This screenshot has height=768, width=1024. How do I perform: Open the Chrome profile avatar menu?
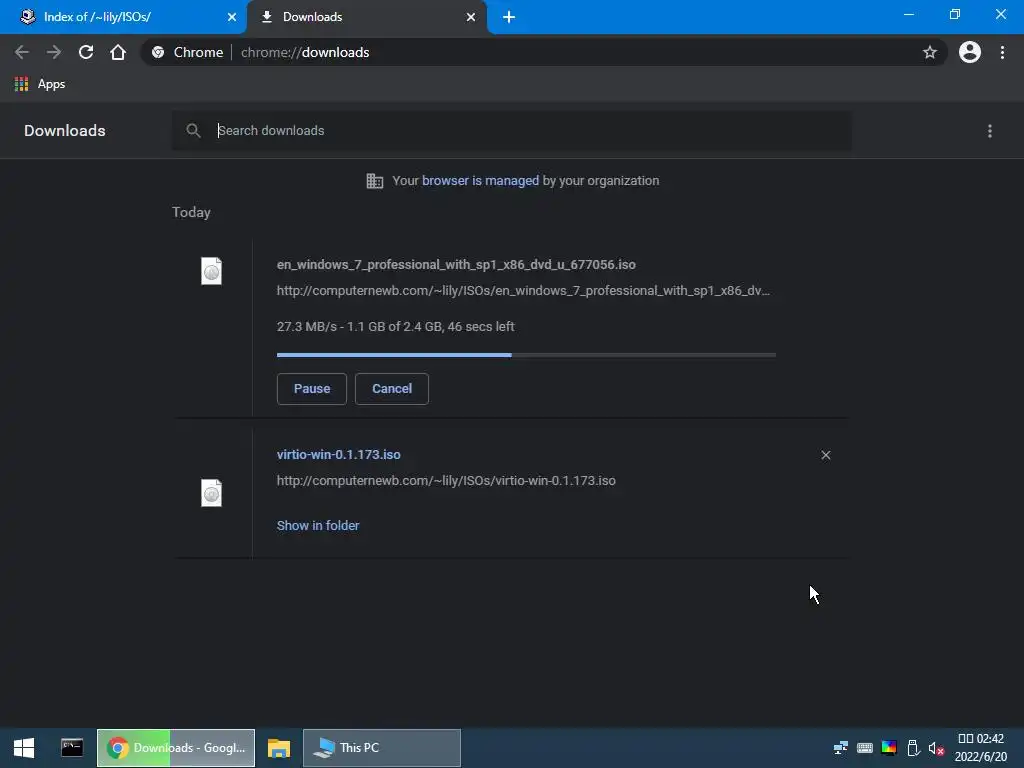coord(970,52)
